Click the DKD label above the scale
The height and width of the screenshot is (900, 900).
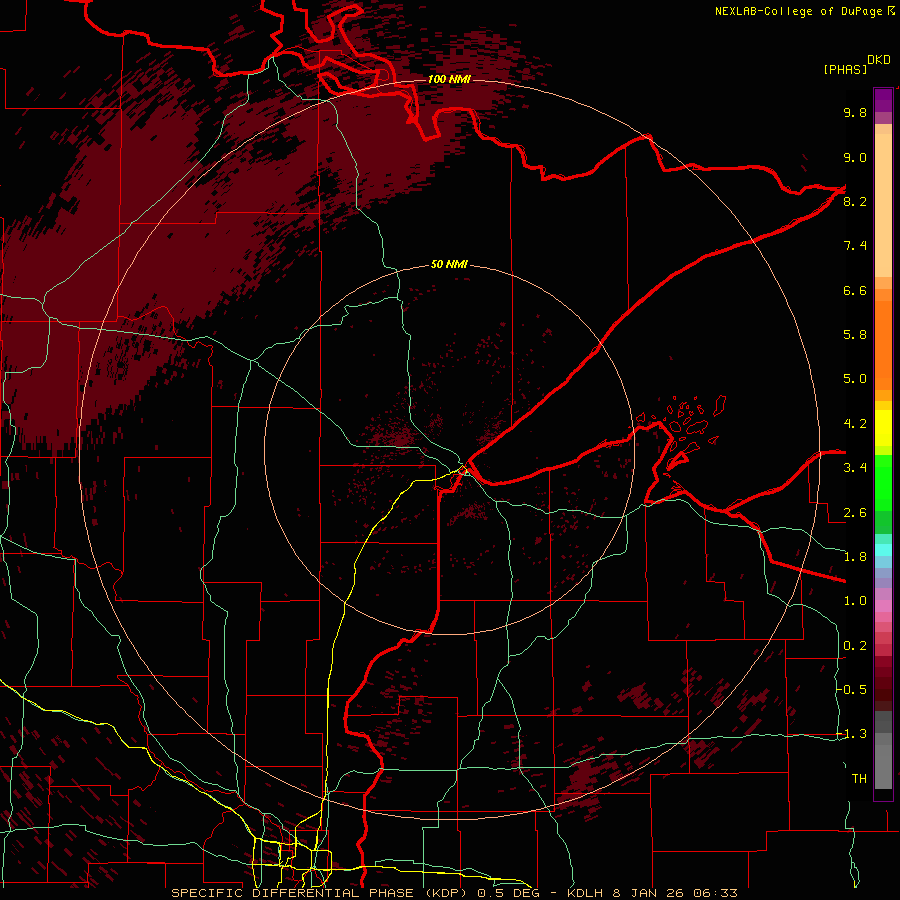pyautogui.click(x=879, y=60)
